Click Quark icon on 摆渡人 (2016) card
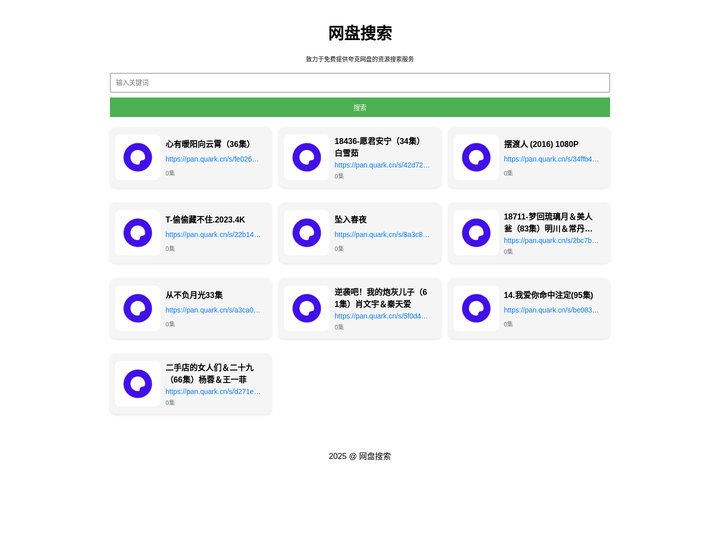Image resolution: width=720 pixels, height=540 pixels. click(476, 157)
